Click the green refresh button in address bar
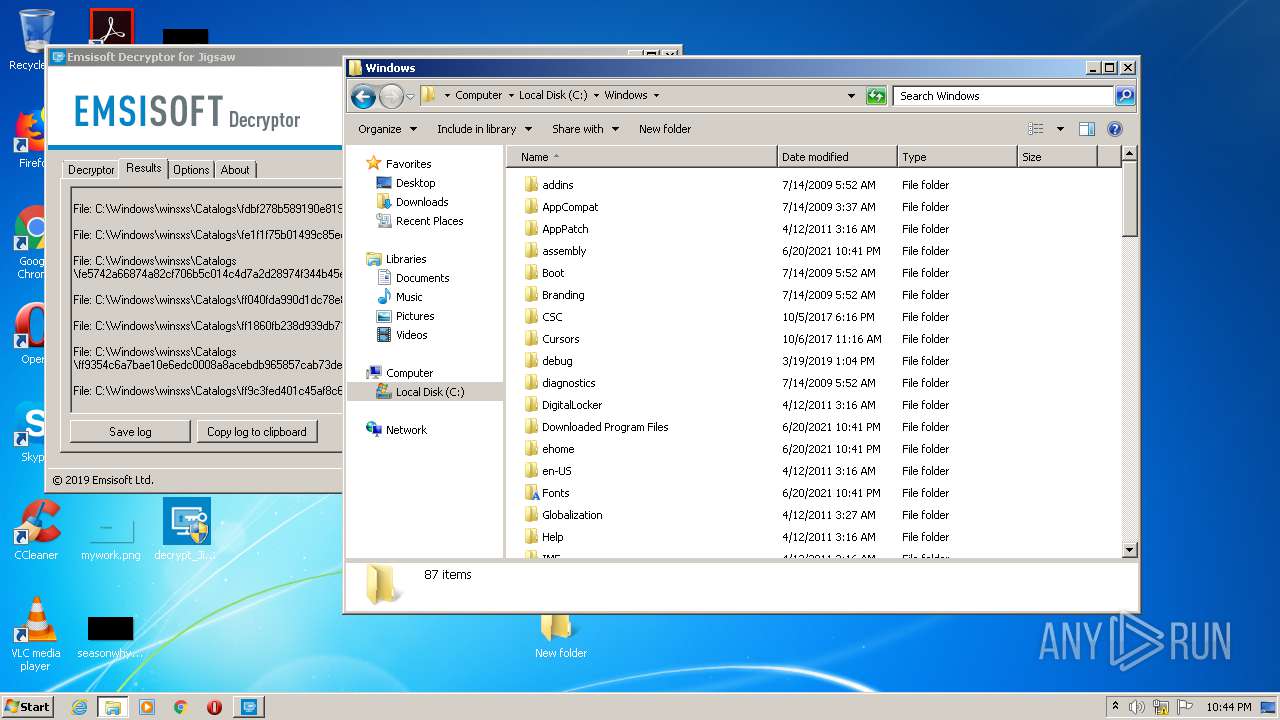1280x720 pixels. coord(876,96)
